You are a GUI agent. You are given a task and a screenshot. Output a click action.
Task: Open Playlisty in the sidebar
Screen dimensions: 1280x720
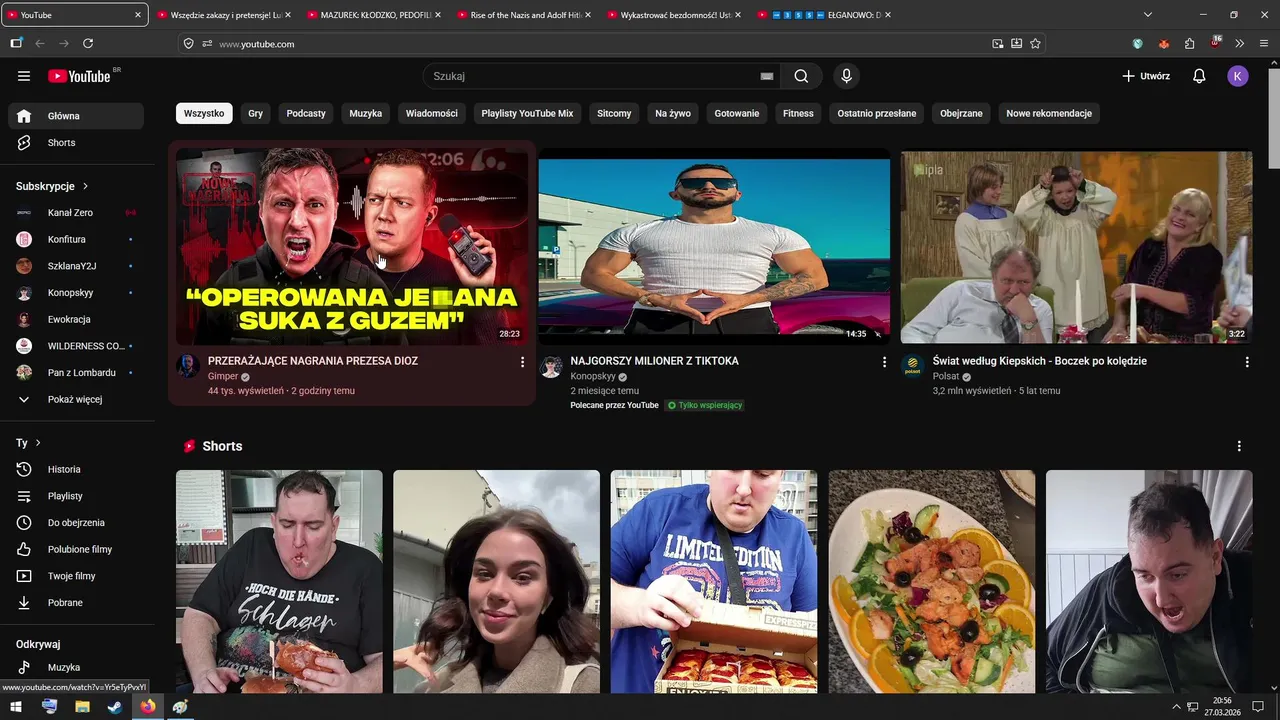76,496
